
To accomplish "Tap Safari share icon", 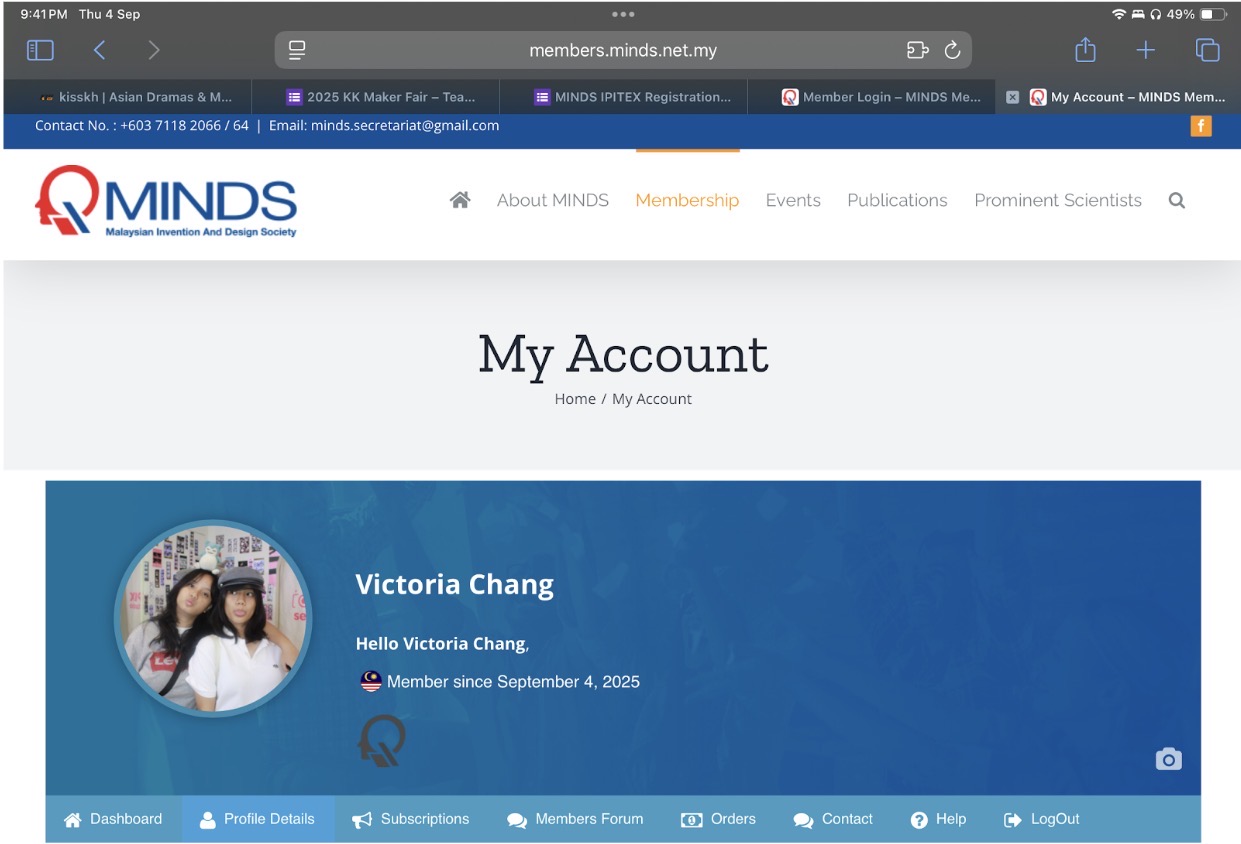I will tap(1085, 50).
